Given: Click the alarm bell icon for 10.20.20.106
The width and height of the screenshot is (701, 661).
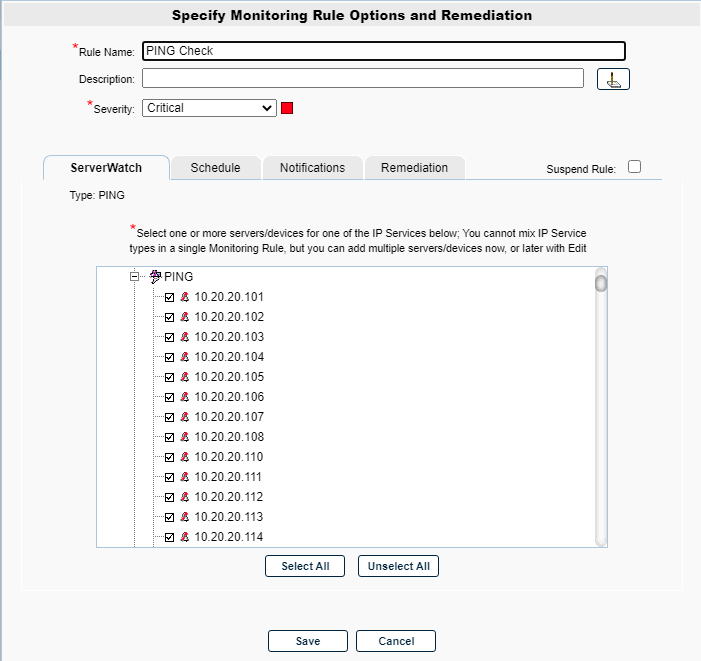Looking at the screenshot, I should pos(185,397).
